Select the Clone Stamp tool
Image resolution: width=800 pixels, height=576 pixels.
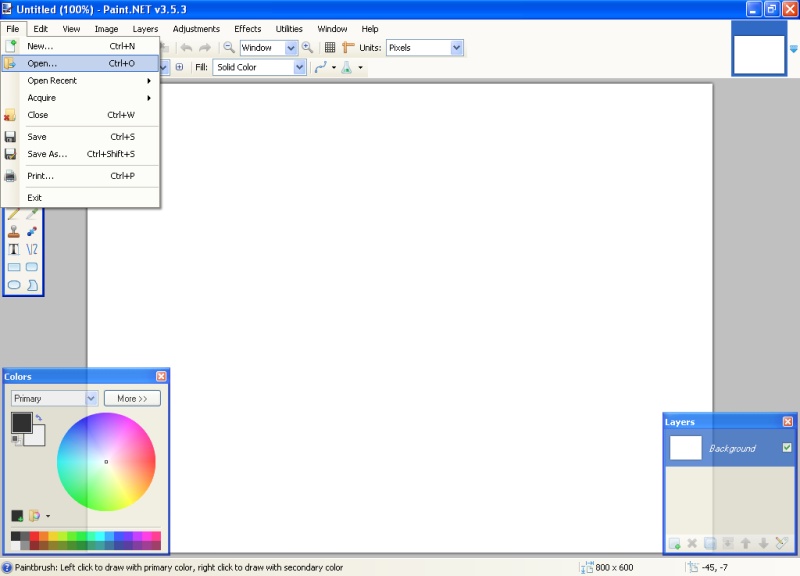[x=12, y=232]
